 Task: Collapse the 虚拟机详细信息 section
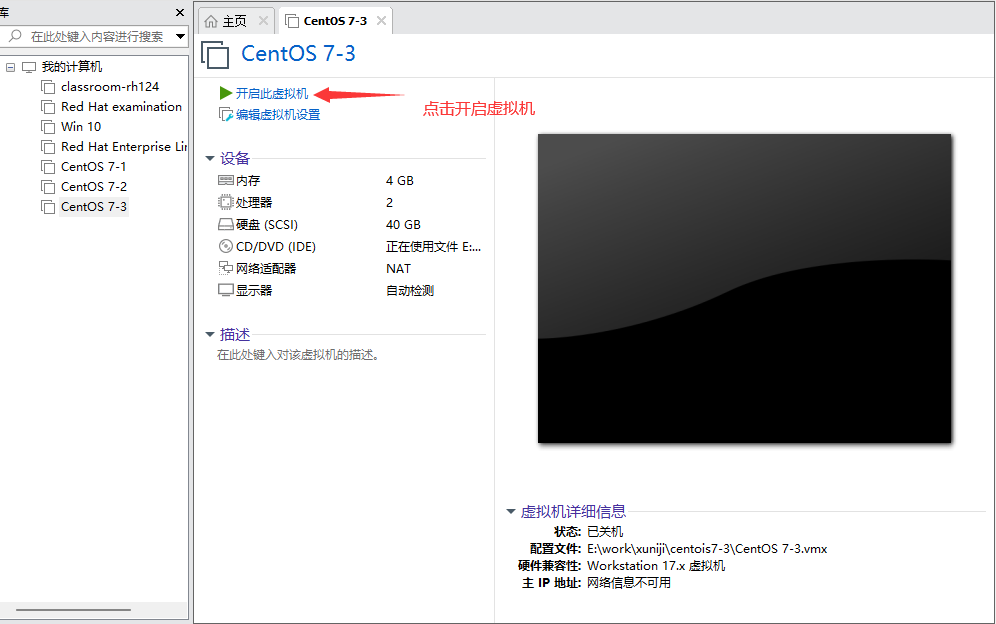pyautogui.click(x=510, y=510)
